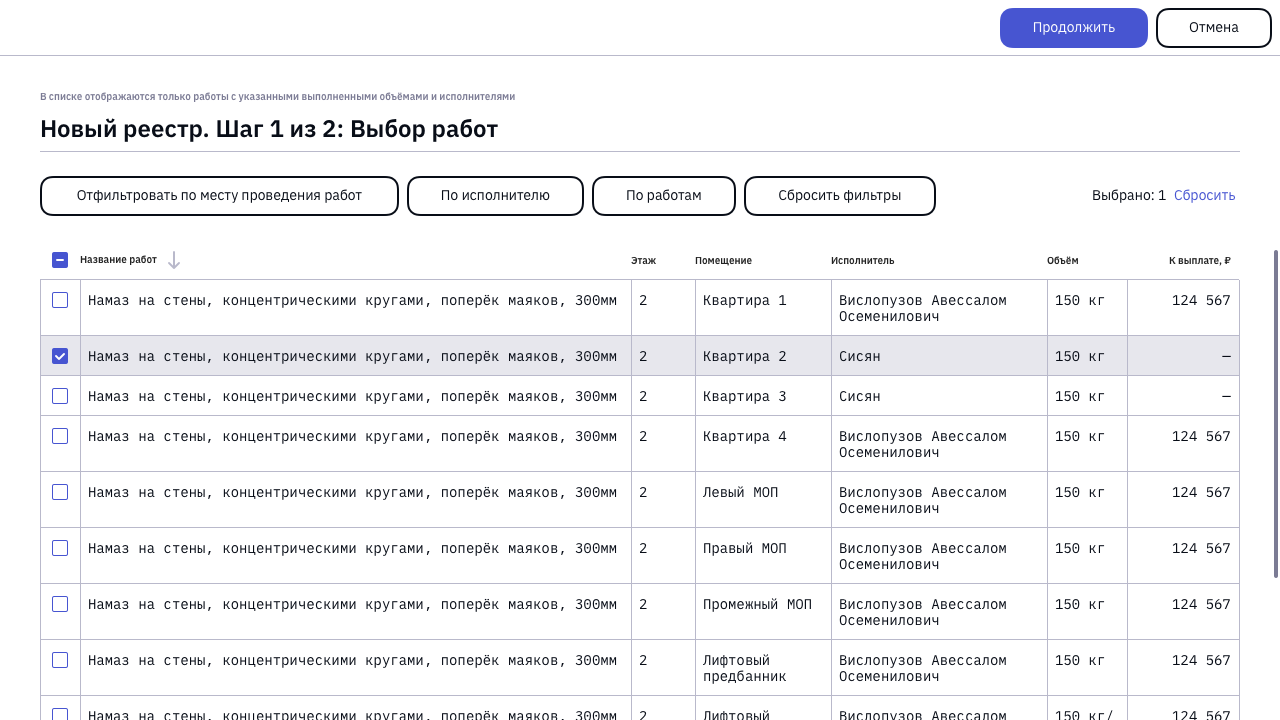Click the Лифтовый предбанник cell
This screenshot has height=720, width=1280.
(763, 668)
